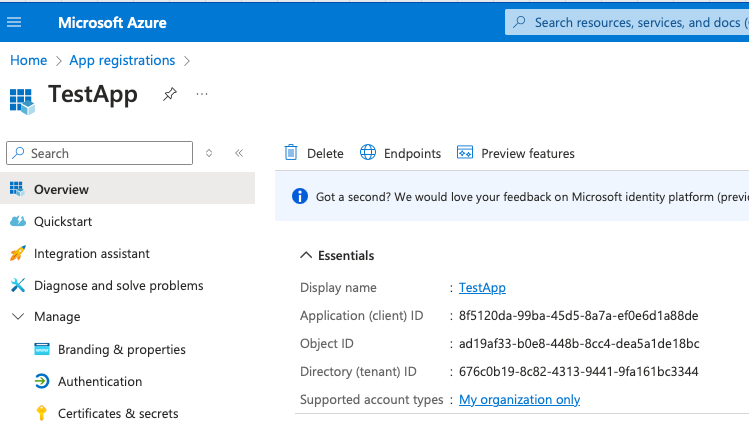Click the magnifier icon in global search

click(519, 22)
